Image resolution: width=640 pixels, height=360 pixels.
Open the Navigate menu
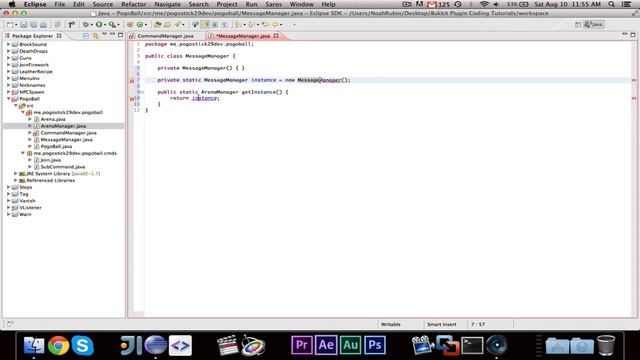tap(167, 4)
